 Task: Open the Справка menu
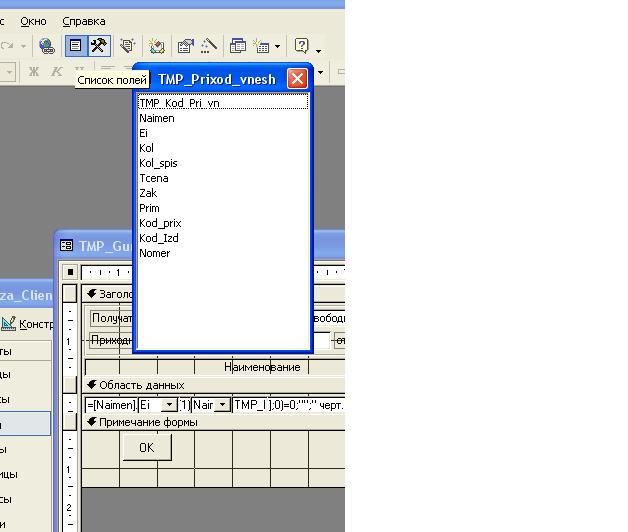tap(84, 21)
